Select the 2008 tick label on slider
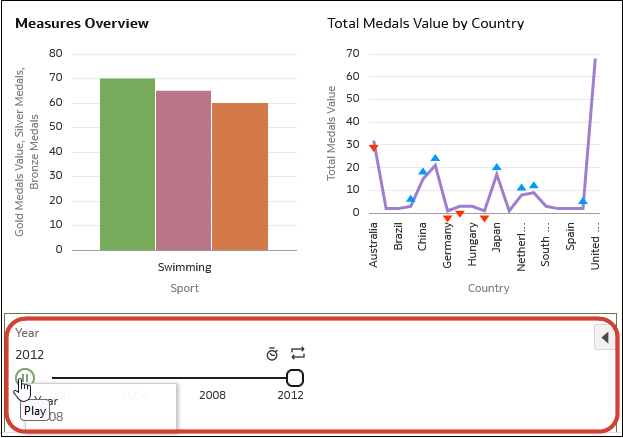This screenshot has height=438, width=623. point(212,395)
